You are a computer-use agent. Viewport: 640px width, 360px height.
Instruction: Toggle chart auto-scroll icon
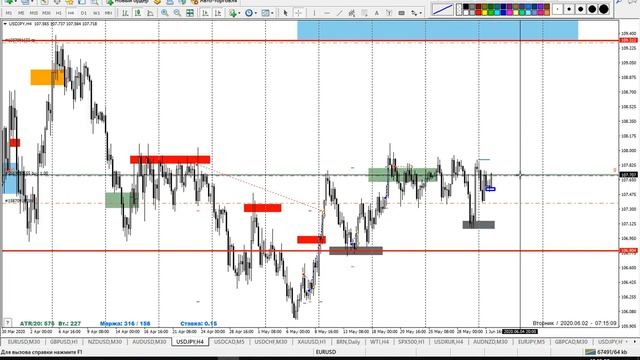coord(205,13)
